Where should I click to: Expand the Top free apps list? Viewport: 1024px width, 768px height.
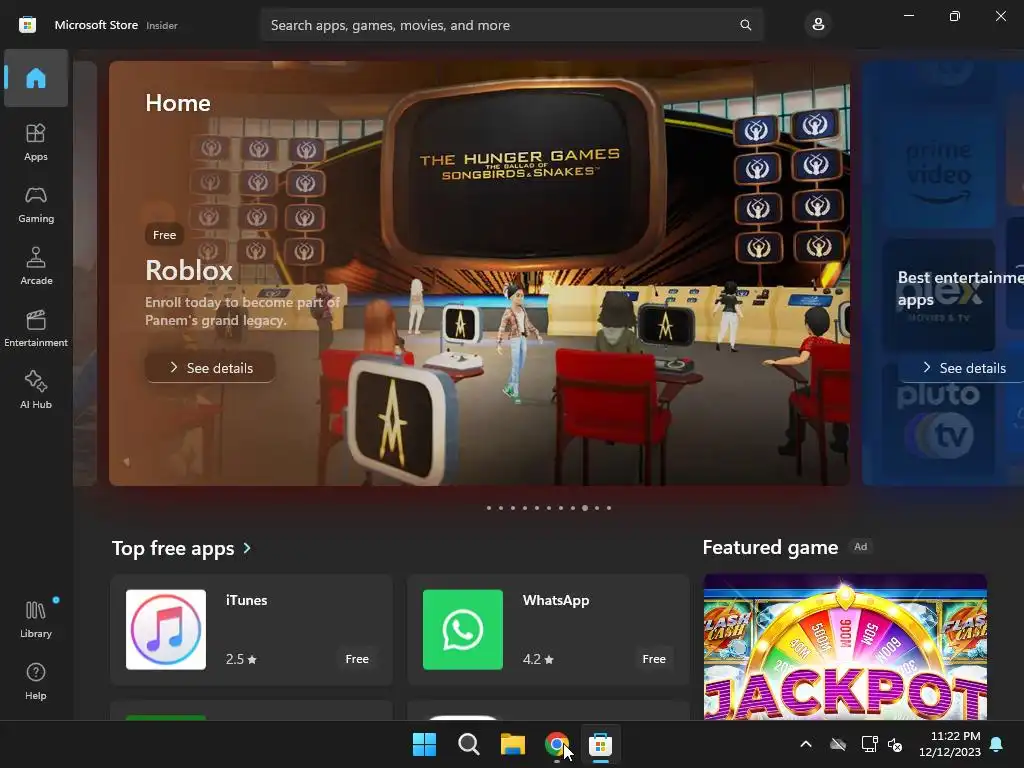(247, 548)
